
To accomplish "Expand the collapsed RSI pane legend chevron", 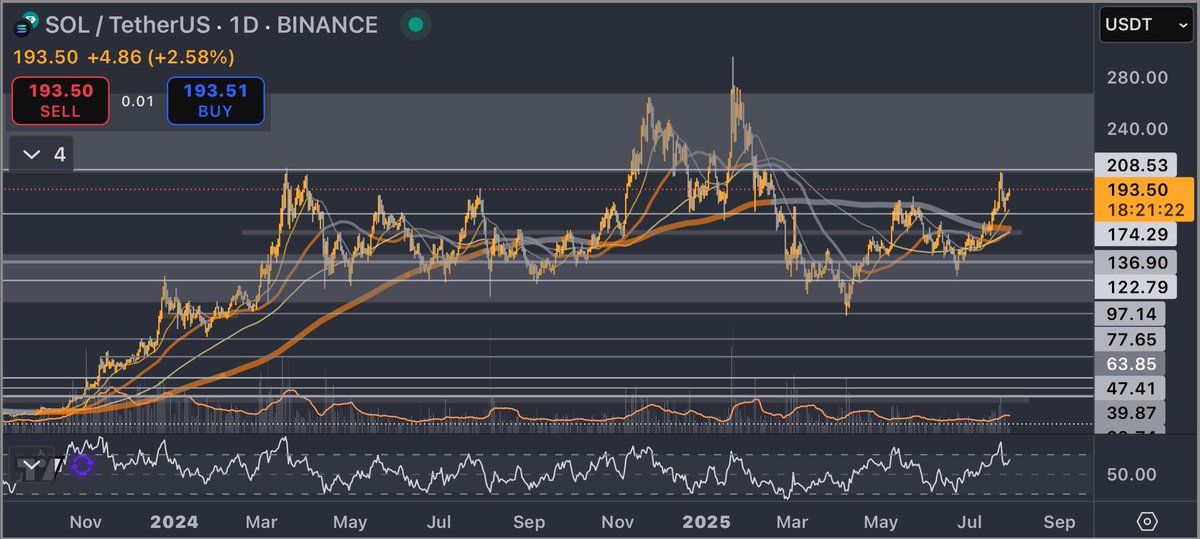I will coord(33,465).
